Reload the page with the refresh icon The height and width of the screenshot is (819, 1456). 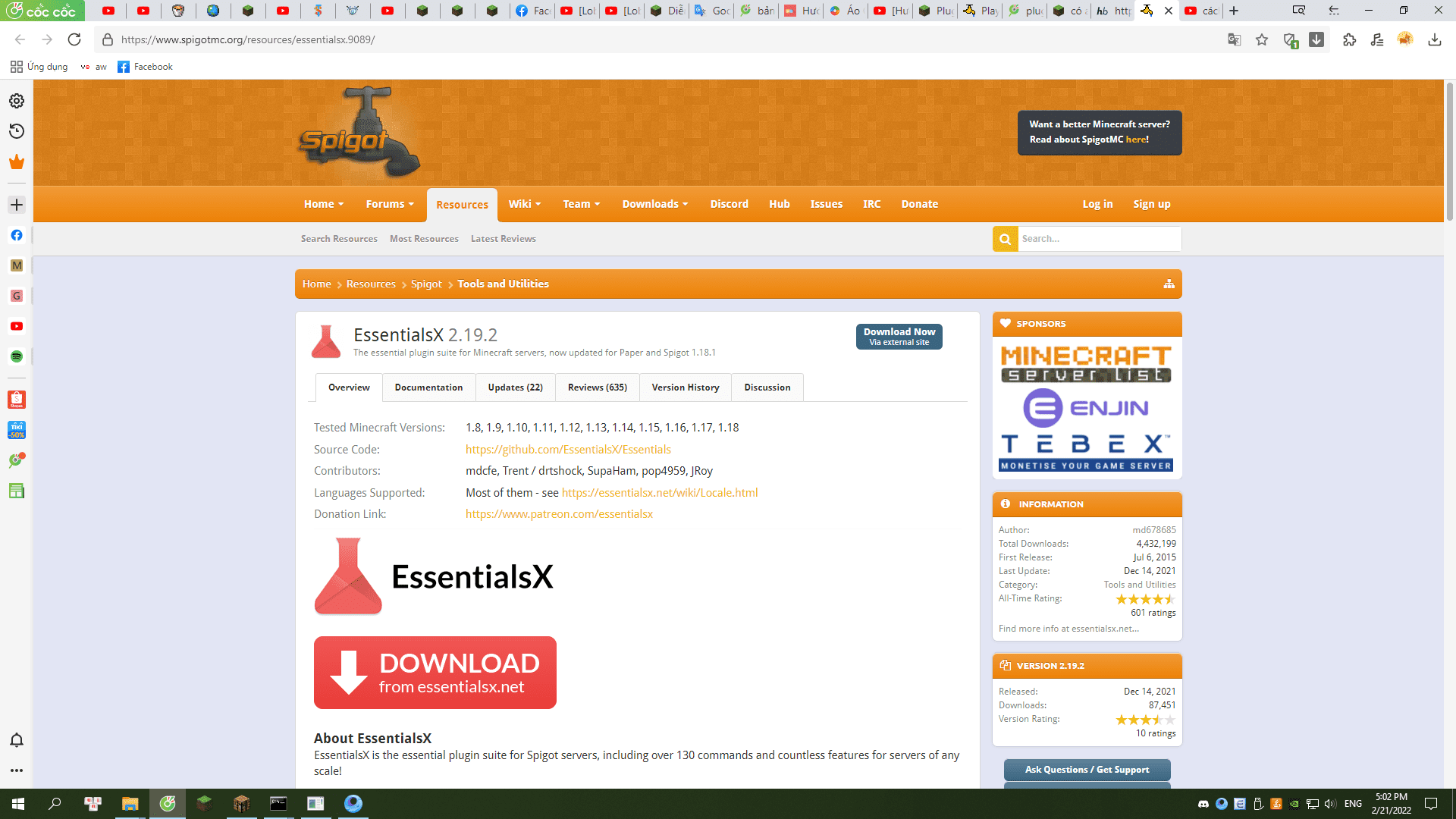point(74,39)
